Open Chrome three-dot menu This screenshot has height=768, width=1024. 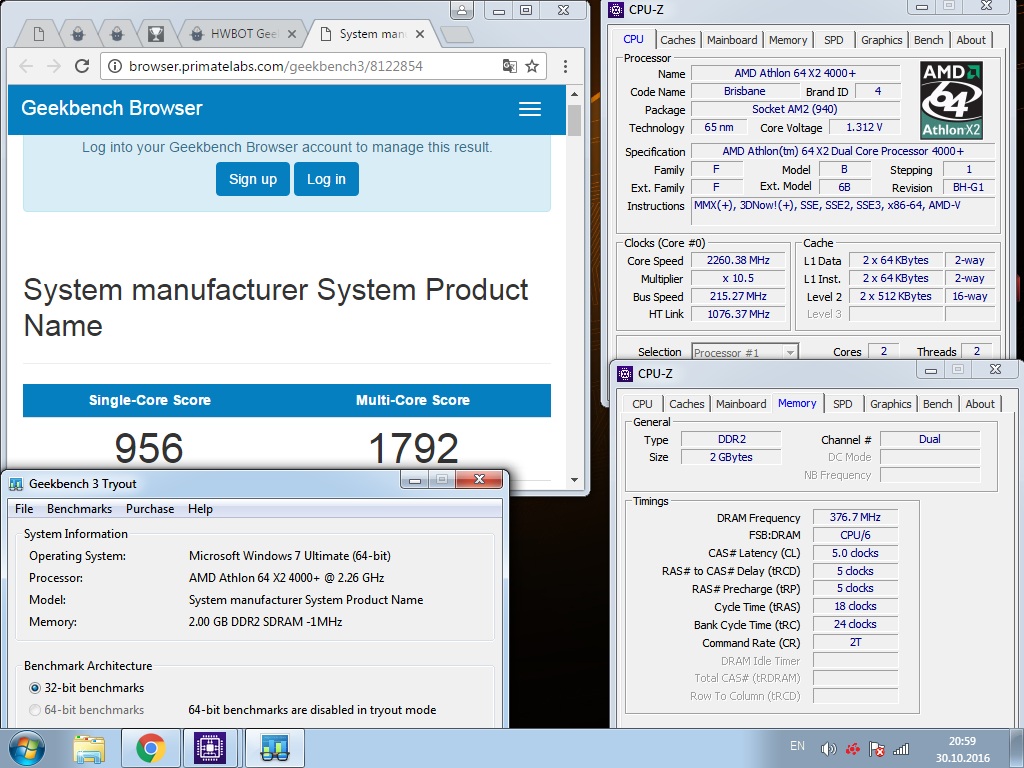pyautogui.click(x=566, y=66)
